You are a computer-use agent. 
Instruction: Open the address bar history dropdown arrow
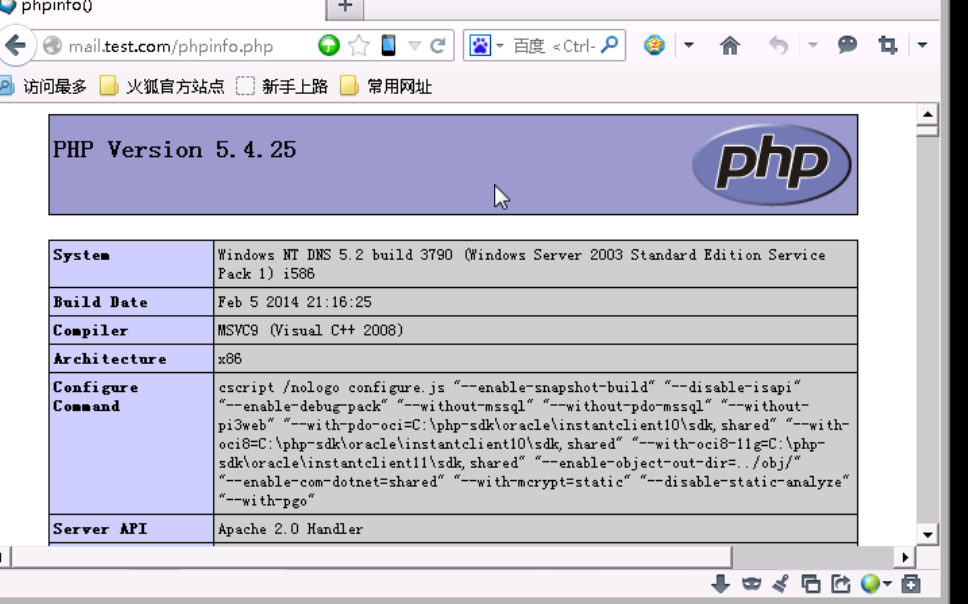[x=415, y=46]
